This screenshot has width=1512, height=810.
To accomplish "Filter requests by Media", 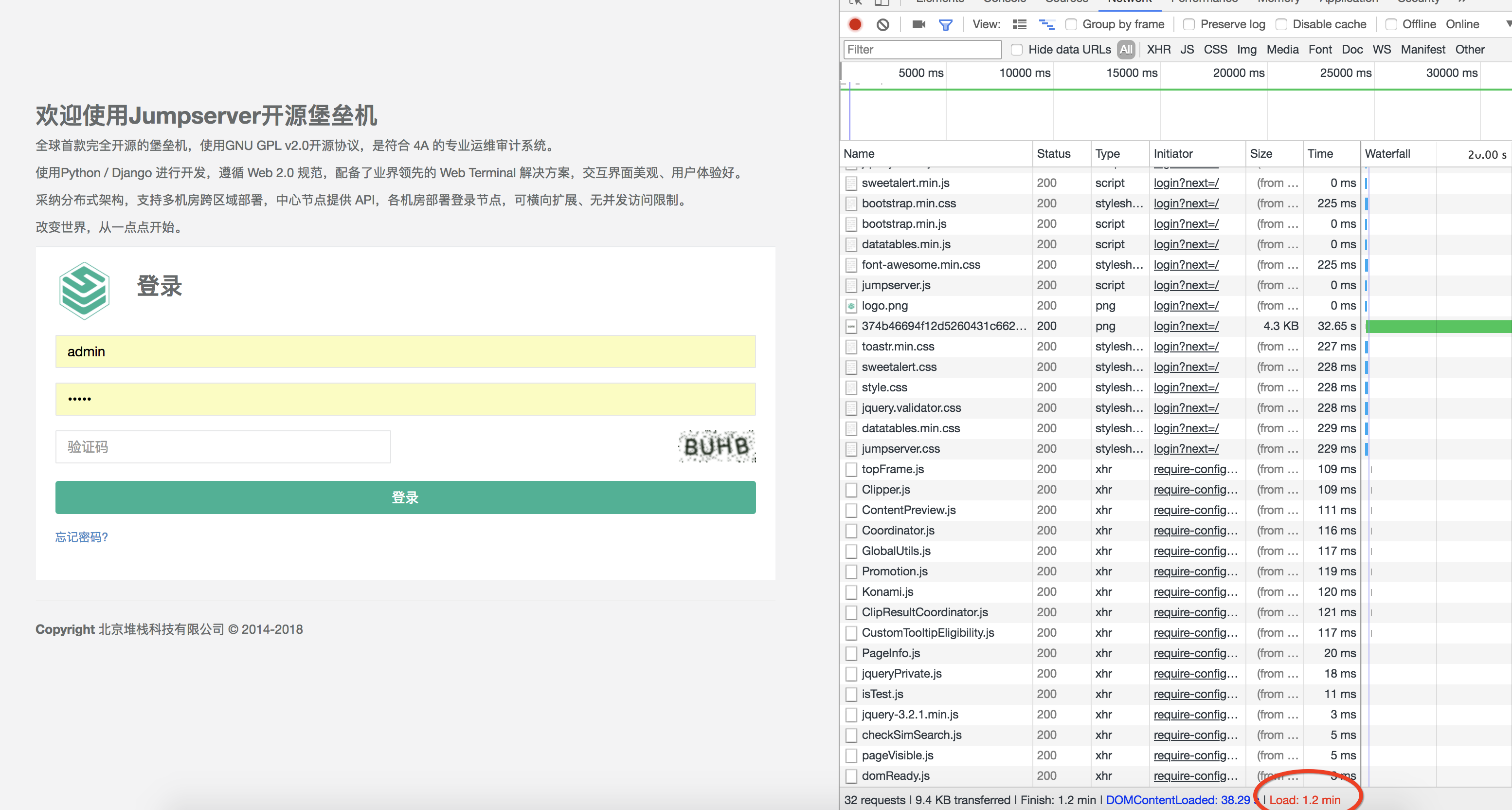I will point(1282,49).
